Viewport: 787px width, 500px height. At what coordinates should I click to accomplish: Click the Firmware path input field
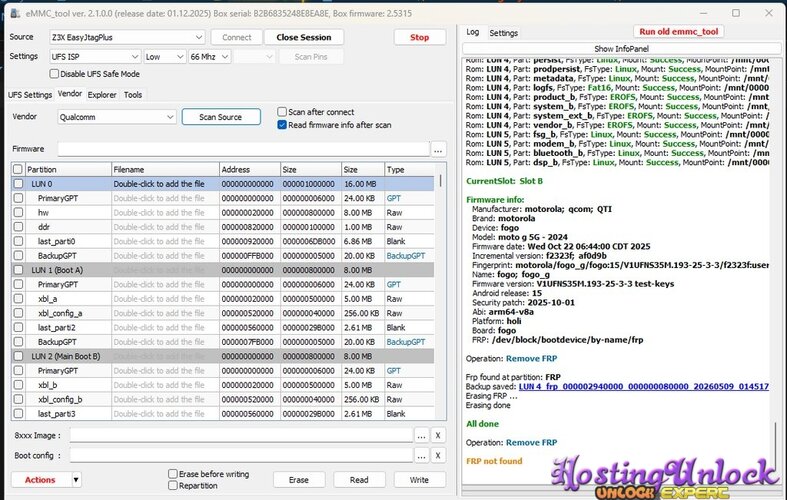[x=243, y=149]
